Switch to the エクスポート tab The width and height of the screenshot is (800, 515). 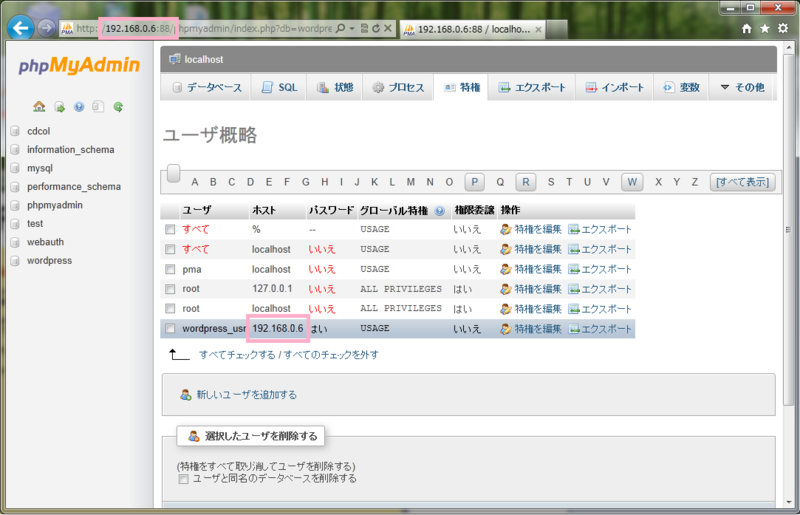(x=532, y=87)
